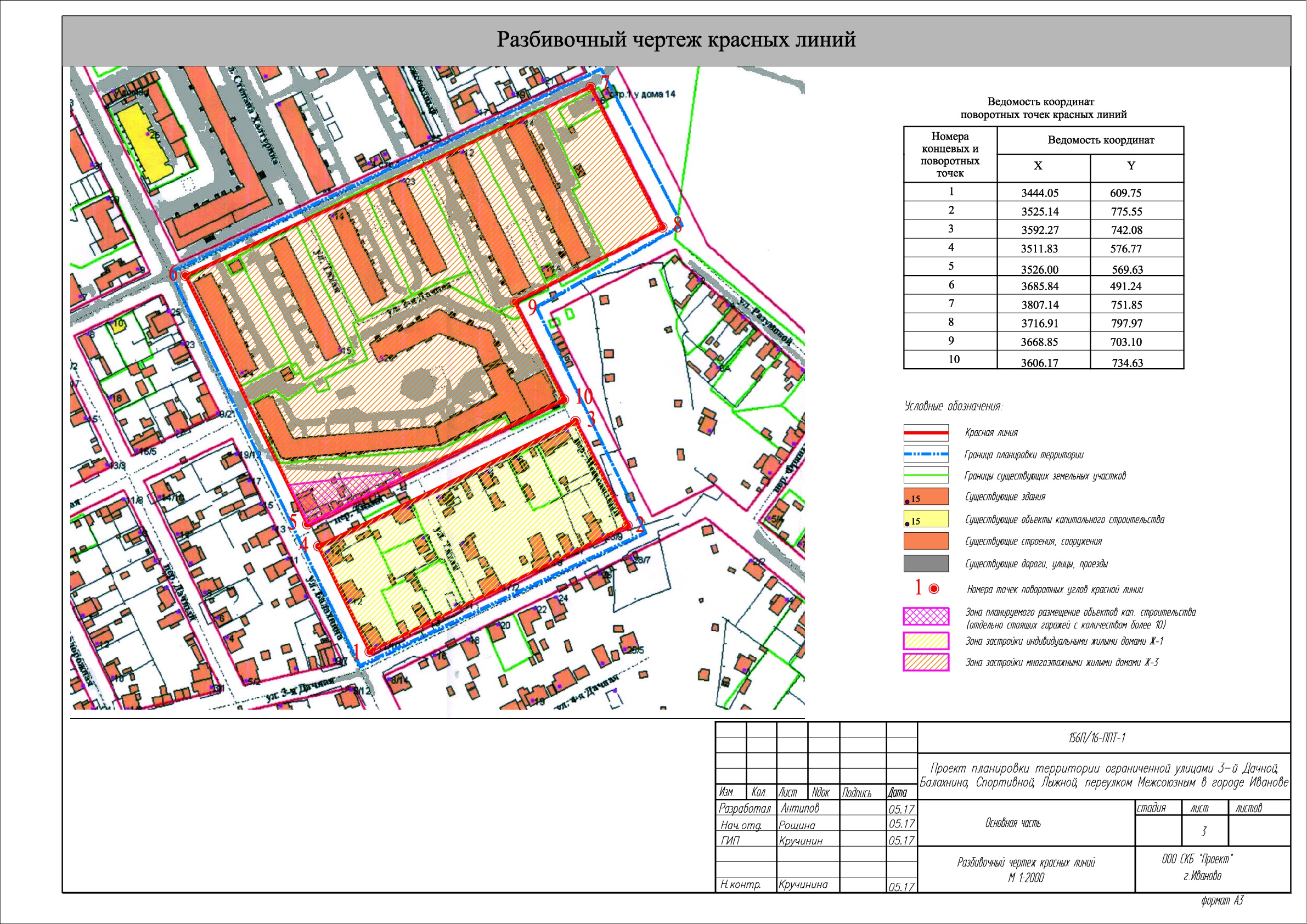Select the magenta cross-hatch legend swatch
Viewport: 1307px width, 924px height.
(x=926, y=617)
